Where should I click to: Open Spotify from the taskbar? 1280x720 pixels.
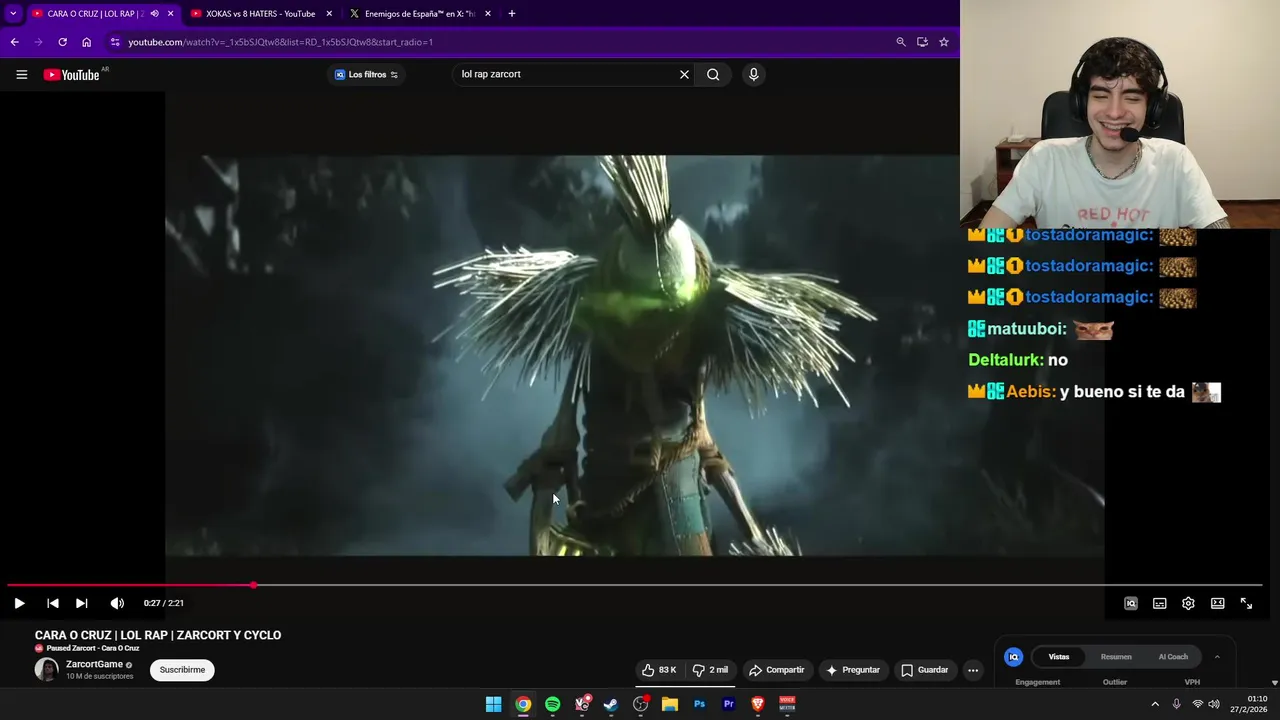(552, 704)
